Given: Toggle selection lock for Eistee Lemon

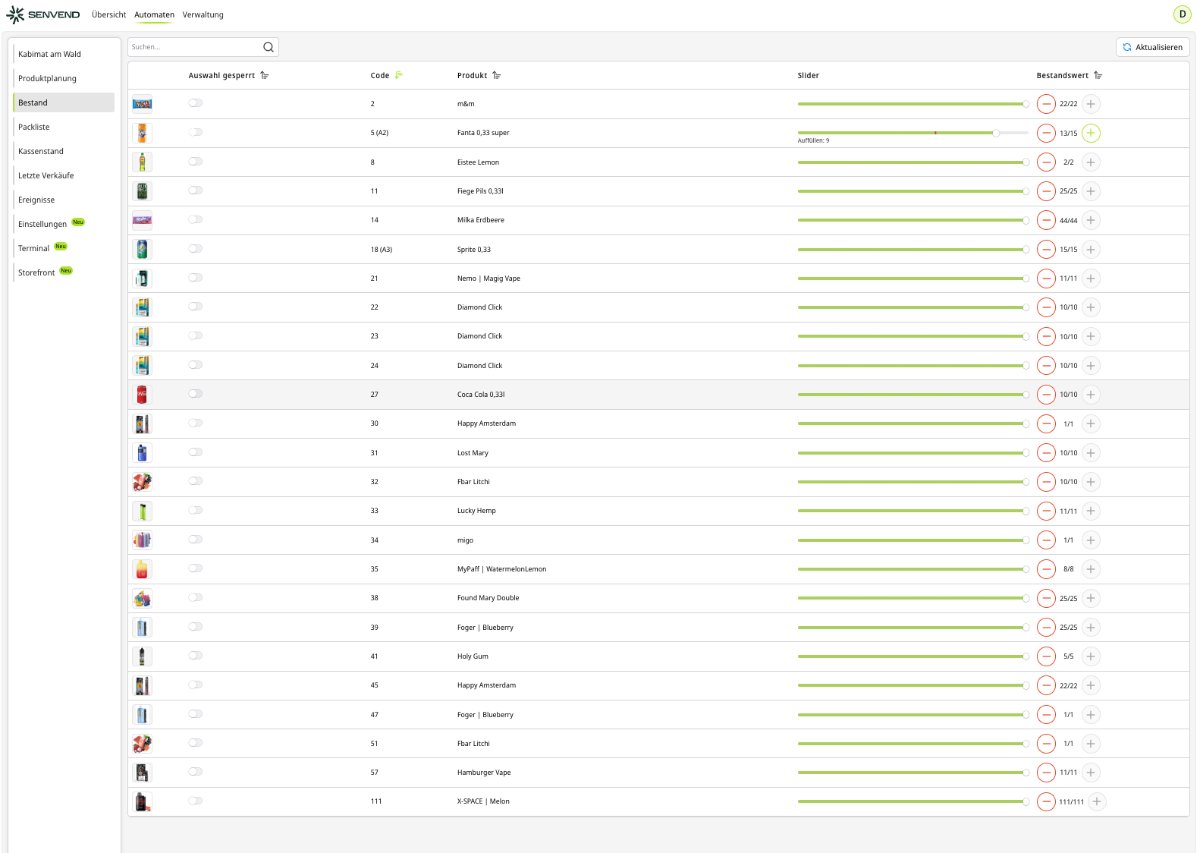Looking at the screenshot, I should point(195,161).
